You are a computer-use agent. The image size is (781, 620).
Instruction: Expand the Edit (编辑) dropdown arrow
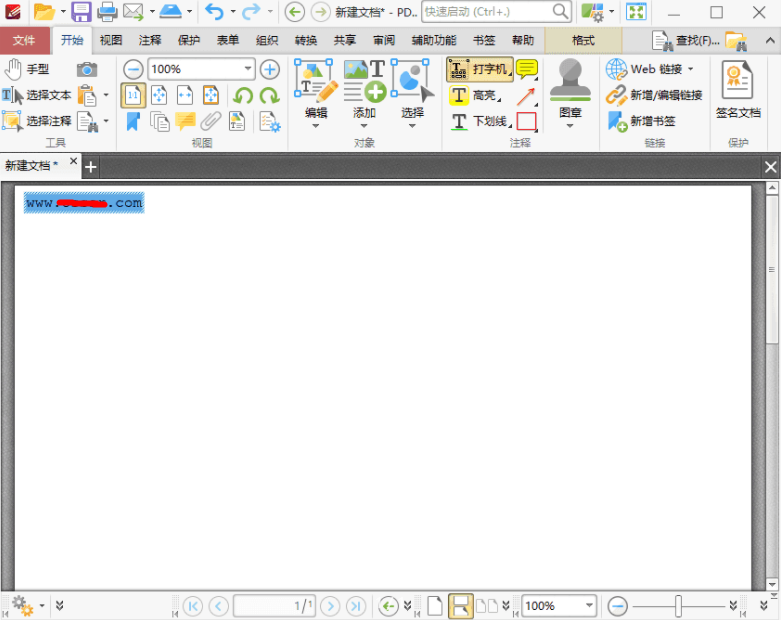click(315, 126)
